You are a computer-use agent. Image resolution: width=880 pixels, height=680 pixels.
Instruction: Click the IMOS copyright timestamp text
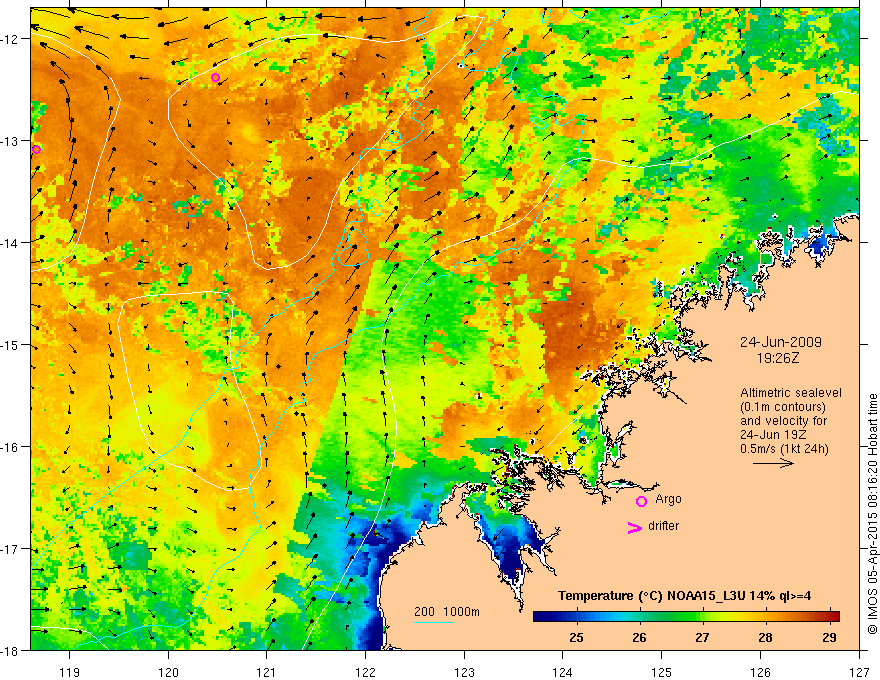[x=872, y=513]
